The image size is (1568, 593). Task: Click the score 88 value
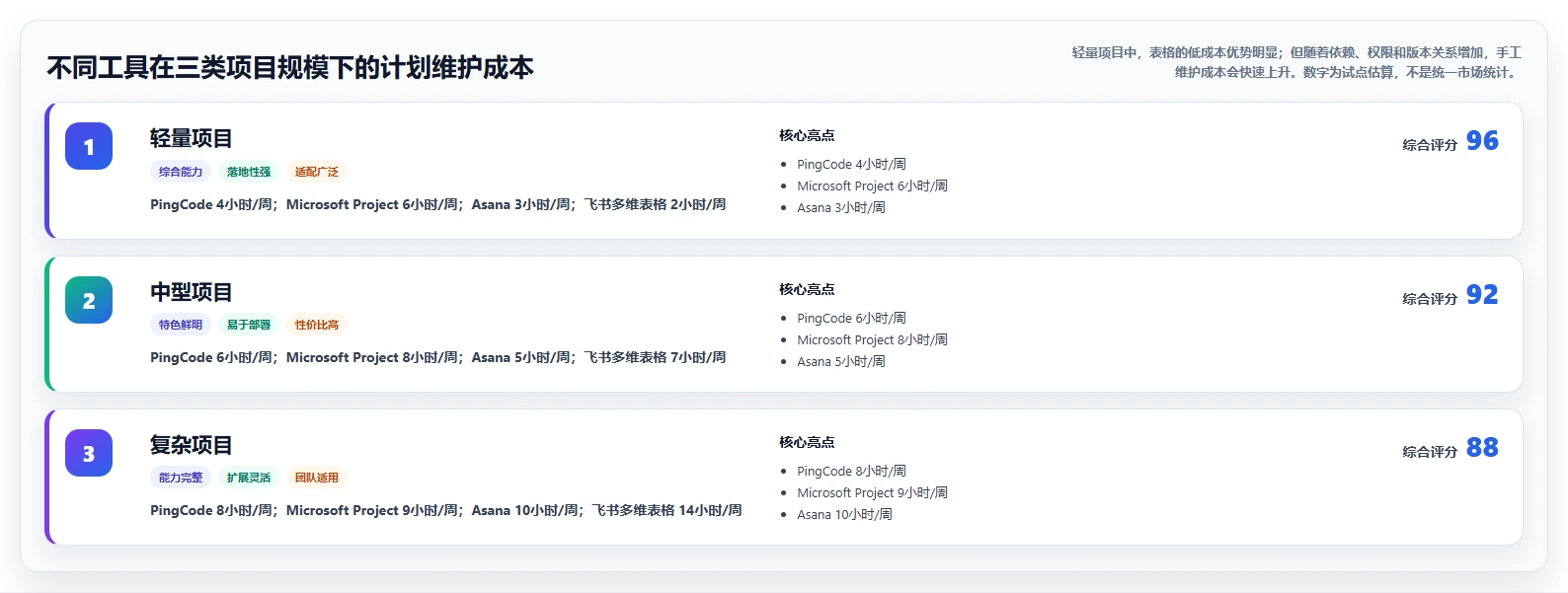[x=1482, y=448]
